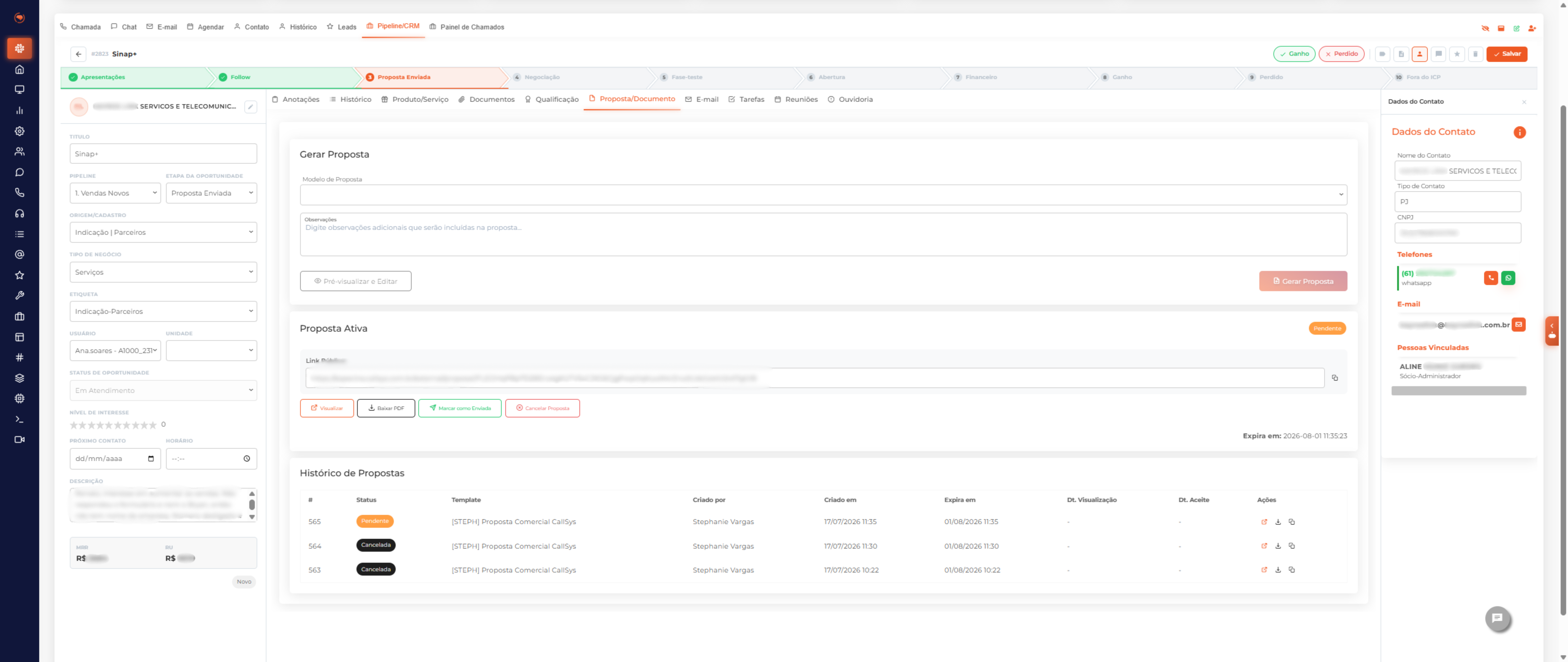Open floating chat bubble bottom right
The image size is (1568, 662).
[x=1497, y=619]
